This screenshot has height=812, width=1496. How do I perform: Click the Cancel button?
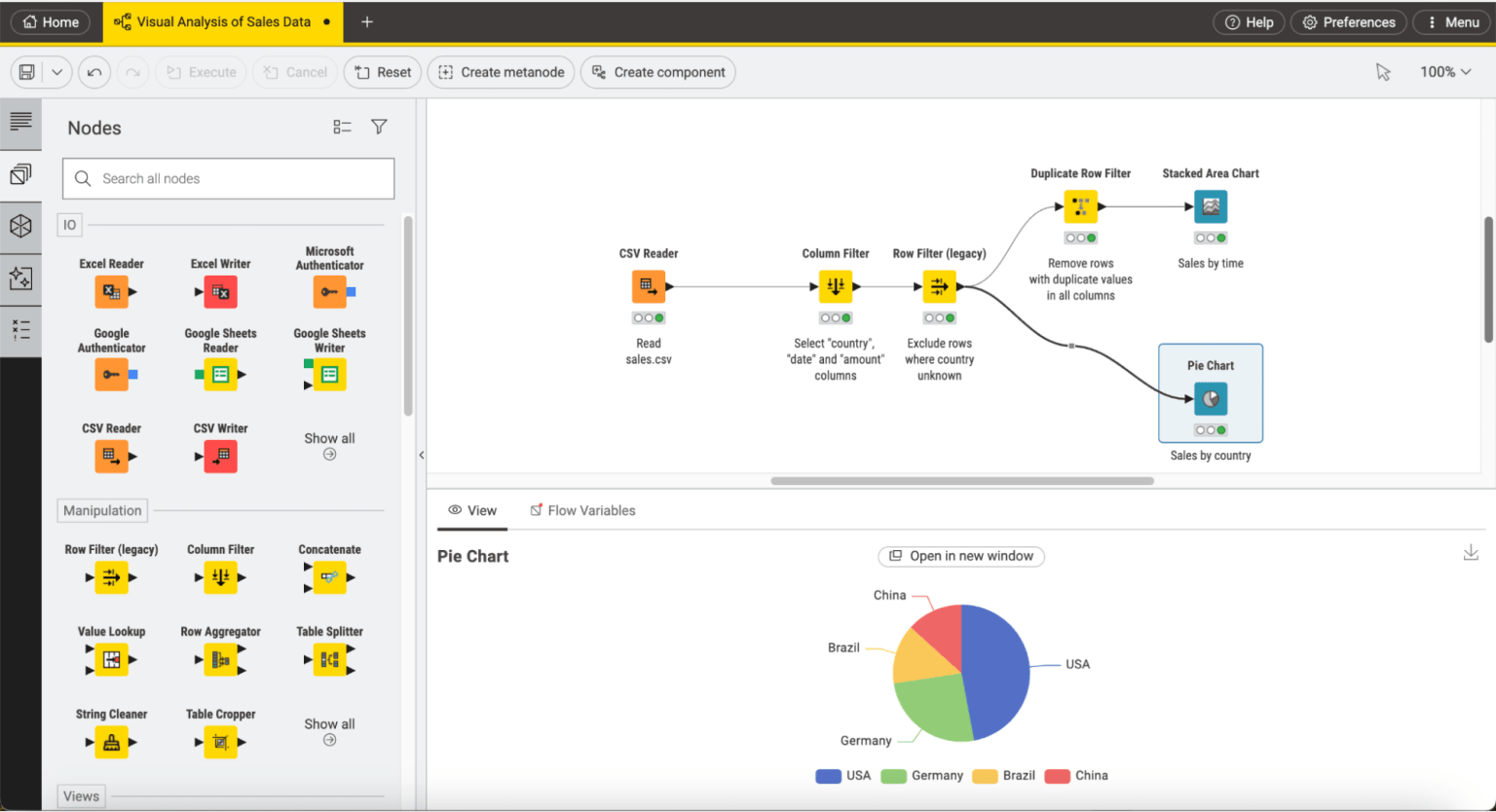(x=295, y=72)
